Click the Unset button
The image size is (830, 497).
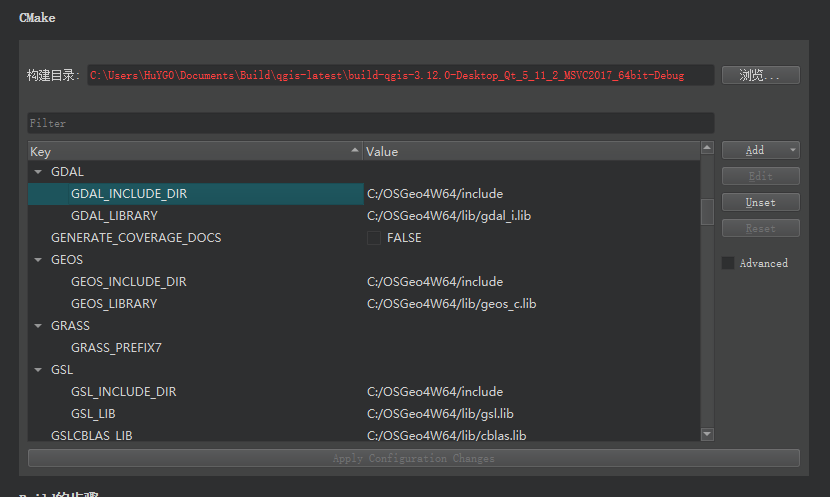click(x=760, y=202)
